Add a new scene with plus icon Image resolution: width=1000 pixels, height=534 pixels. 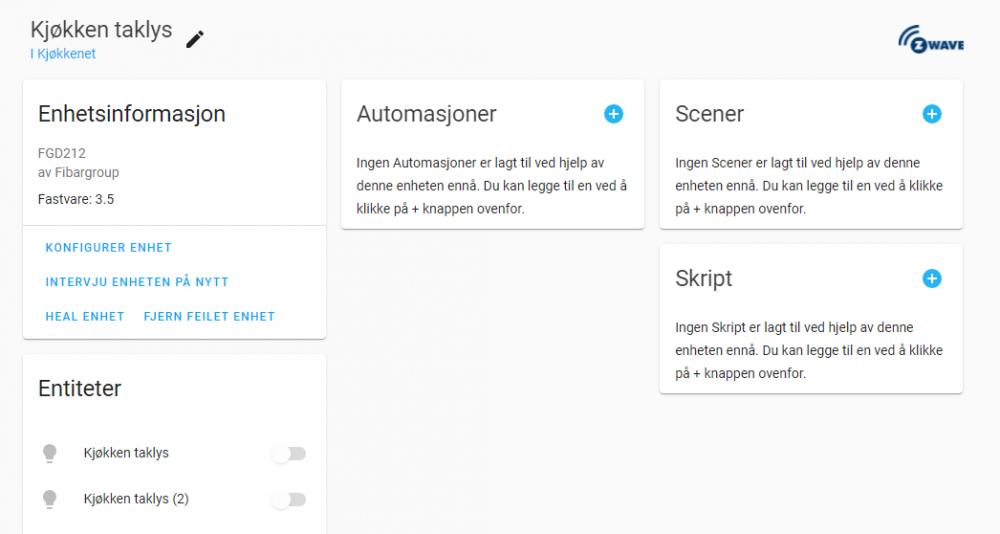[x=932, y=114]
